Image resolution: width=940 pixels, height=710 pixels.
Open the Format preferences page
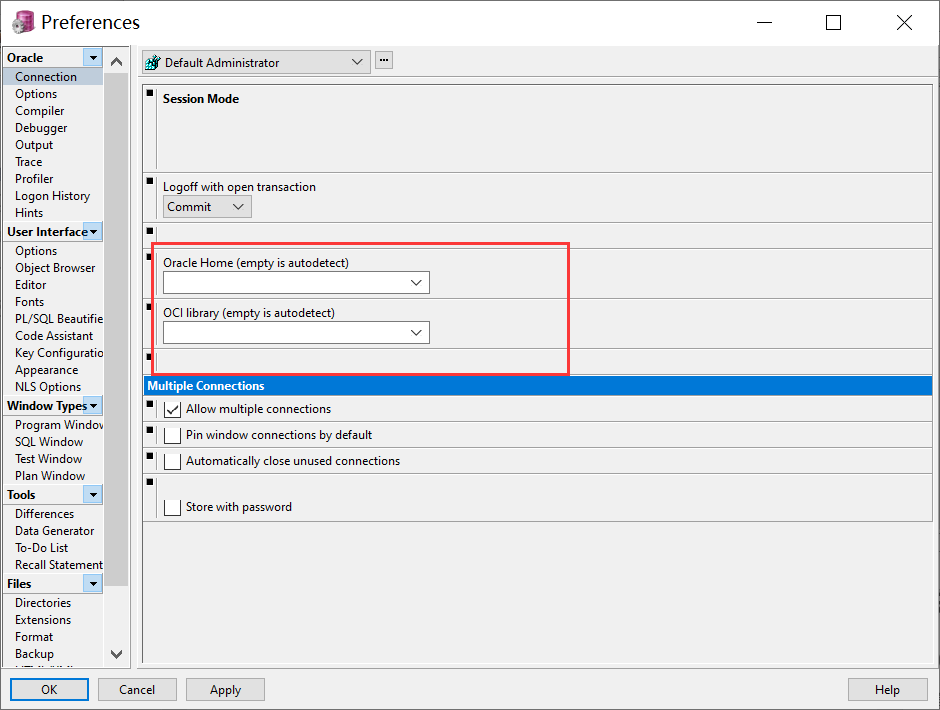click(x=34, y=637)
